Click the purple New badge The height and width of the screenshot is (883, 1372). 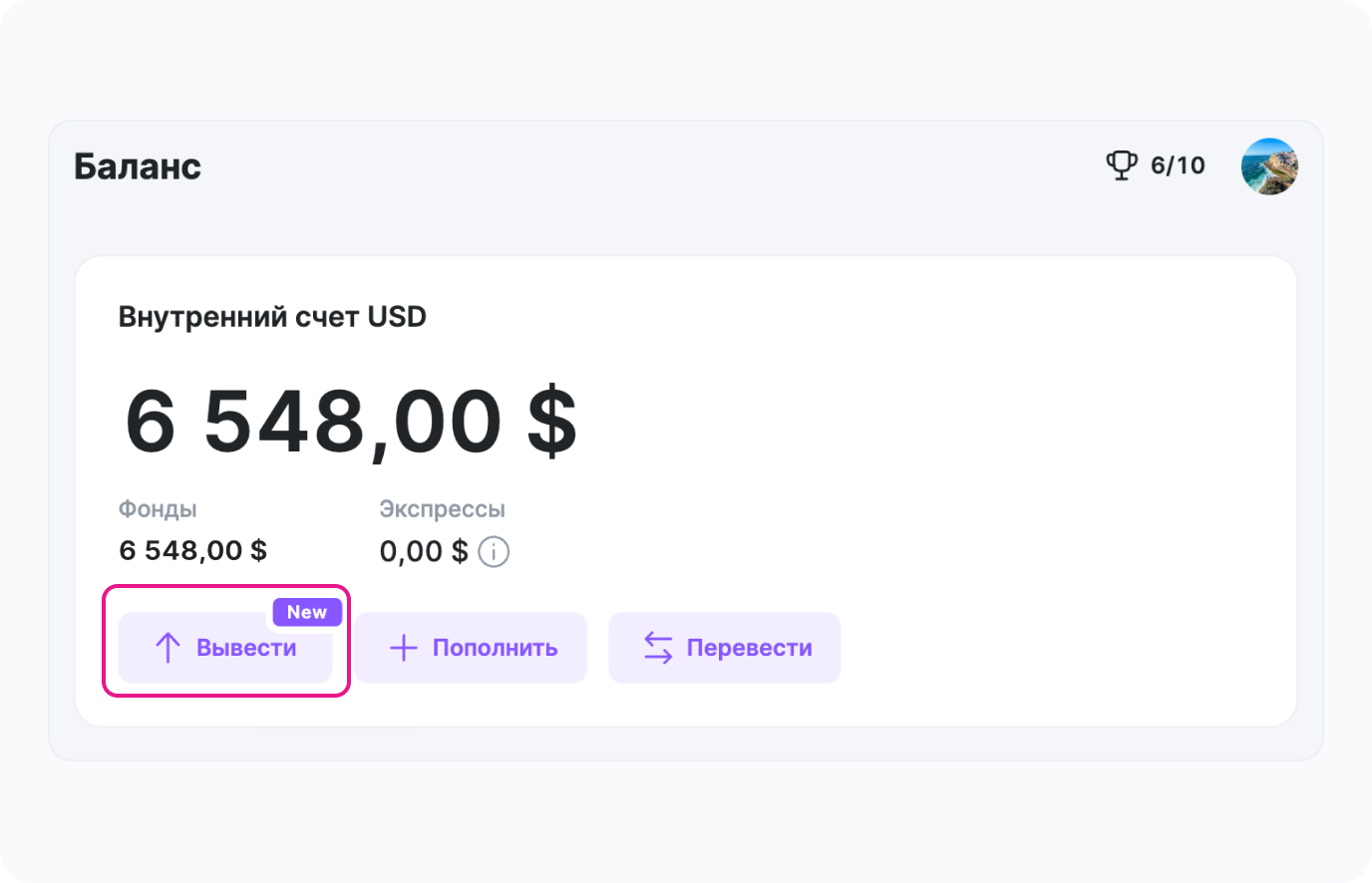tap(307, 612)
